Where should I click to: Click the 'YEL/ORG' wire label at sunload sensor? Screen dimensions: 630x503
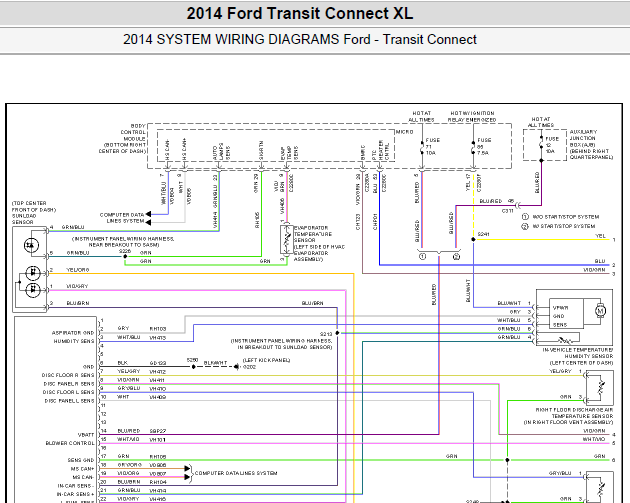78,270
